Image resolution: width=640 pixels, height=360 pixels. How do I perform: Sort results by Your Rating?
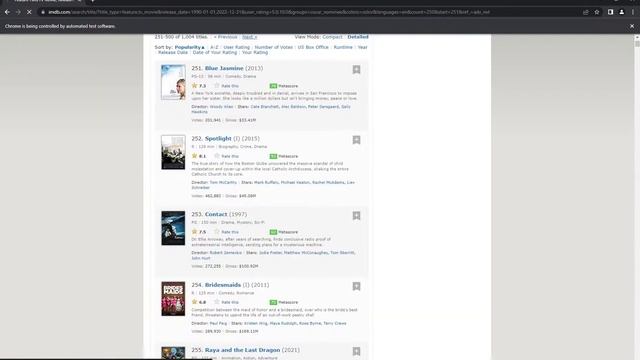(255, 53)
